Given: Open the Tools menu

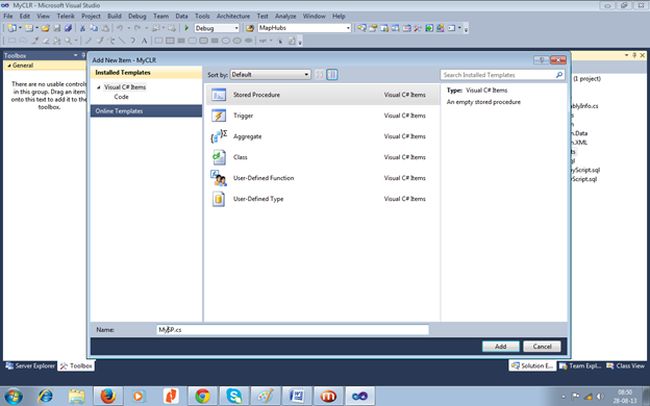Looking at the screenshot, I should 202,16.
